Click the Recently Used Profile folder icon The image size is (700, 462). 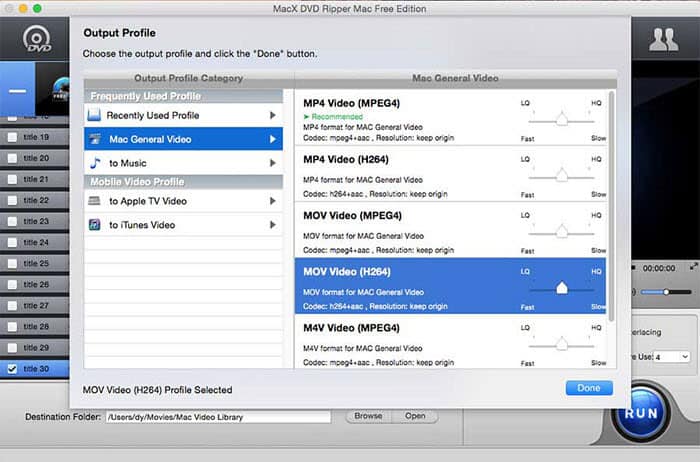(x=94, y=115)
